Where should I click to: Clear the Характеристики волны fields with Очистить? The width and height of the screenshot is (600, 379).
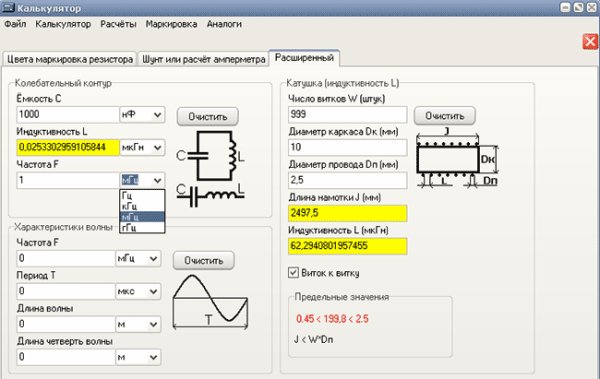click(204, 260)
